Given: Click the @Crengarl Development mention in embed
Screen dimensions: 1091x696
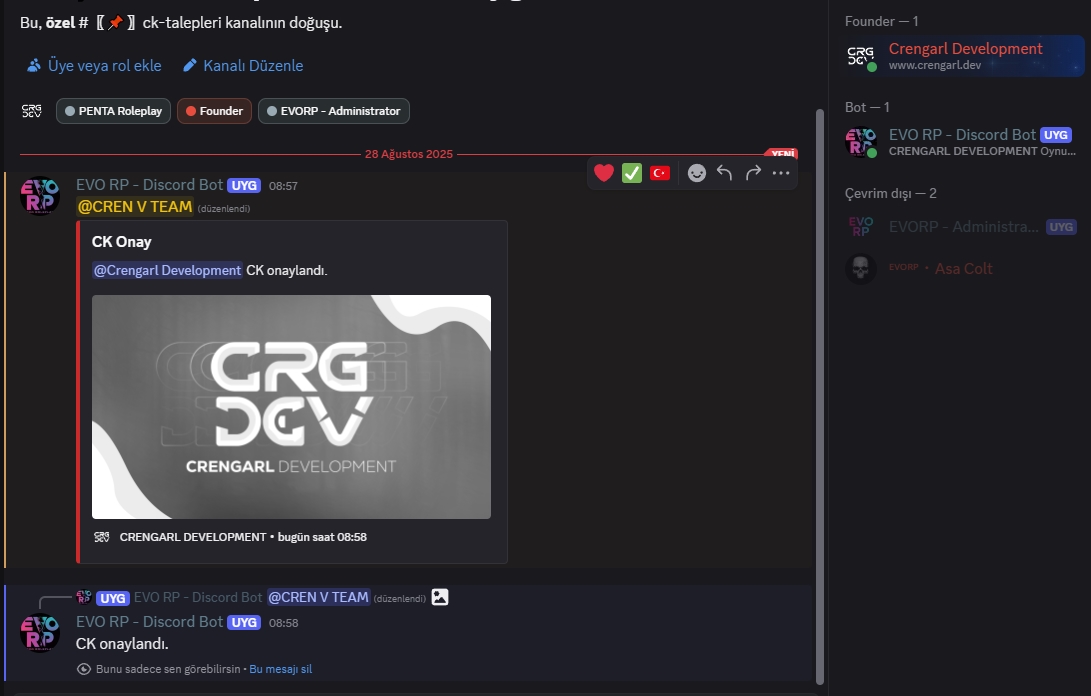Looking at the screenshot, I should 167,270.
